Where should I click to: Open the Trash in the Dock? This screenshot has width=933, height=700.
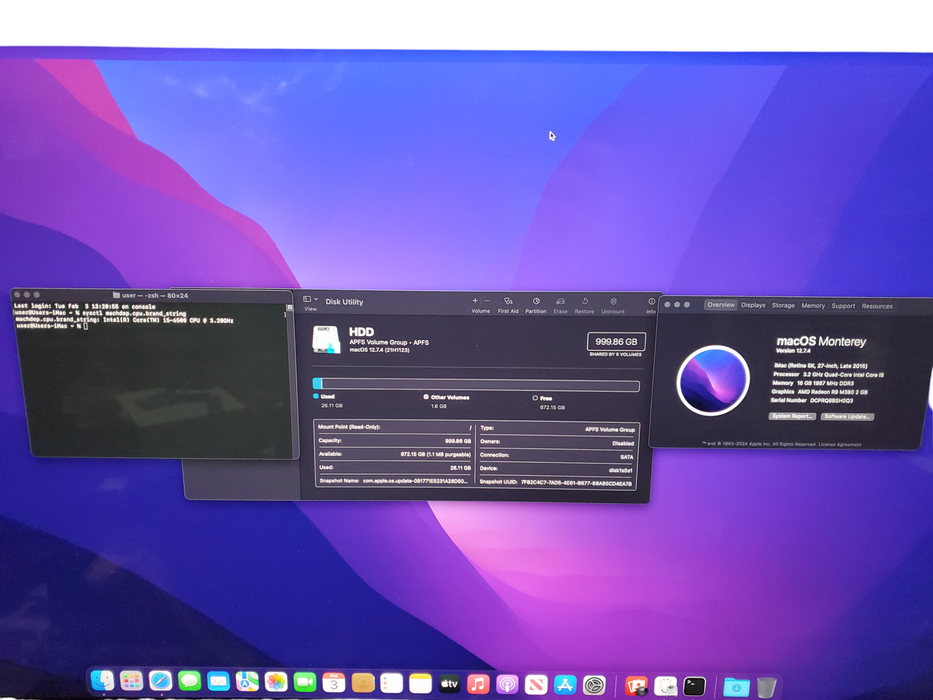(766, 687)
